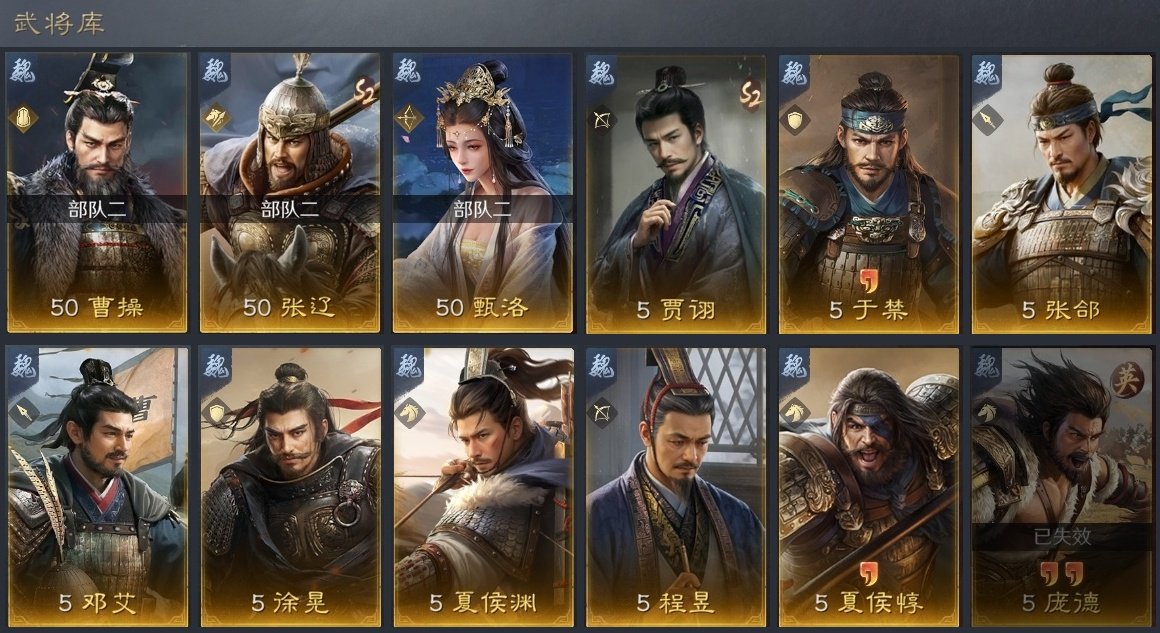Click the 夏侯渊 name label
1160x633 pixels.
pos(493,603)
